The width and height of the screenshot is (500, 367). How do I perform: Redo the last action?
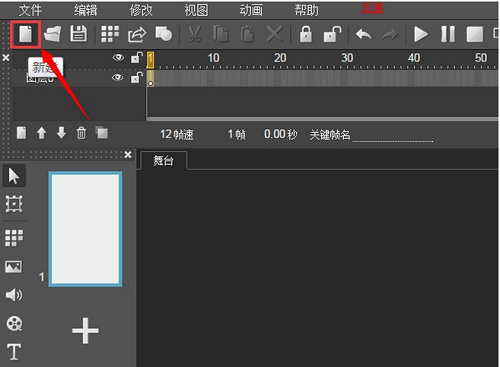pyautogui.click(x=390, y=35)
